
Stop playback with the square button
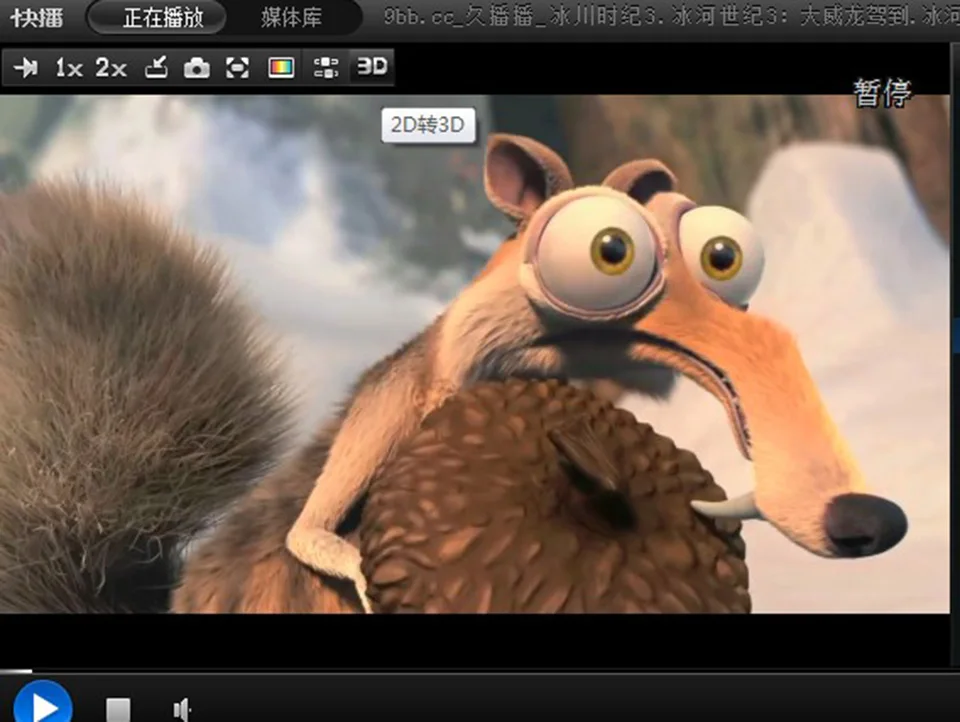click(x=118, y=710)
